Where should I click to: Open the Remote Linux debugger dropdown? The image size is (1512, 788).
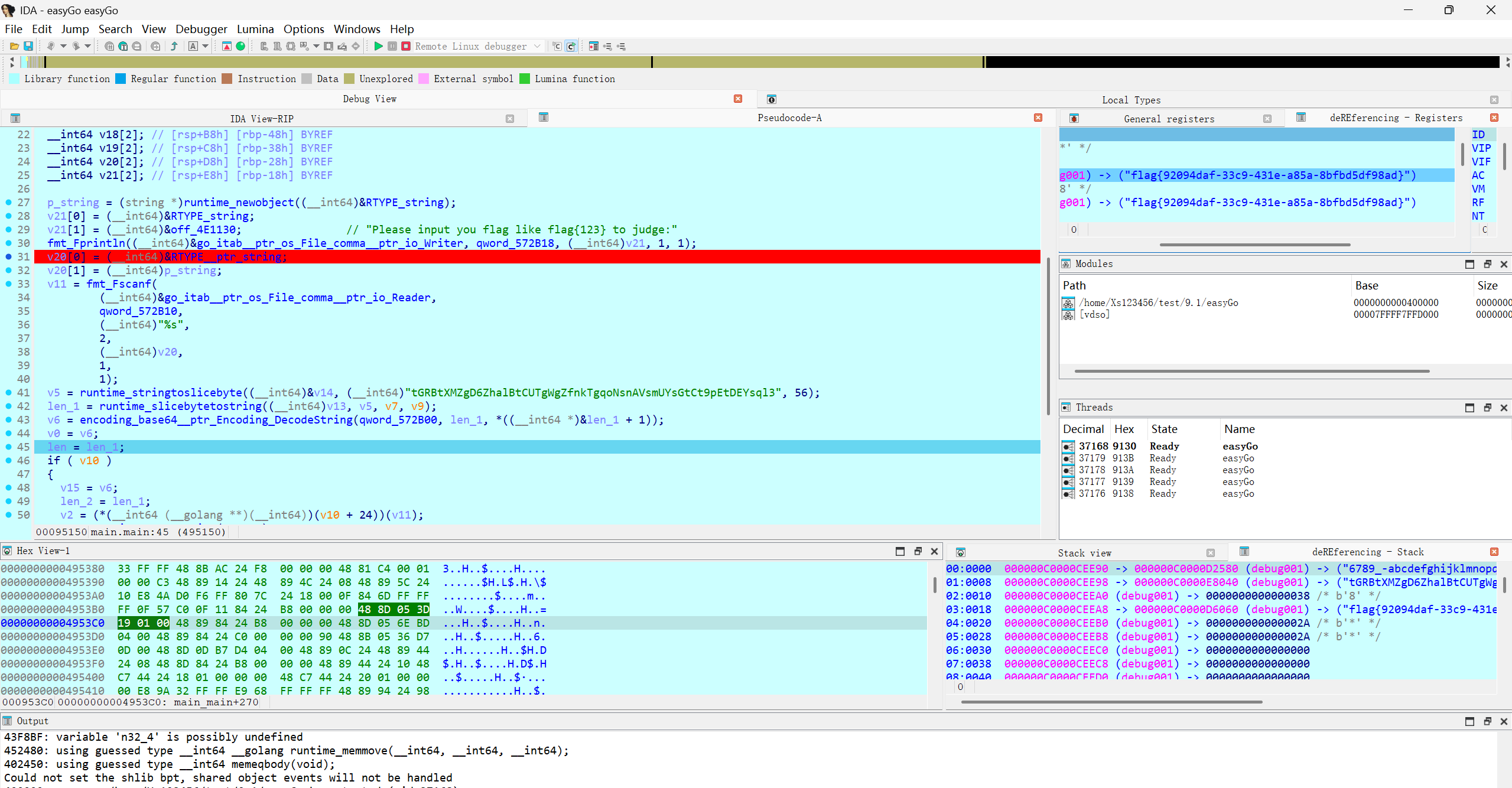[537, 46]
